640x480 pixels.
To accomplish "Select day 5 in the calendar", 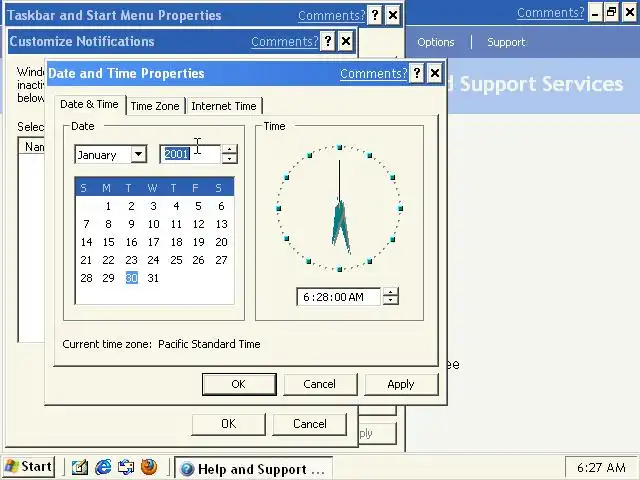I will (198, 206).
